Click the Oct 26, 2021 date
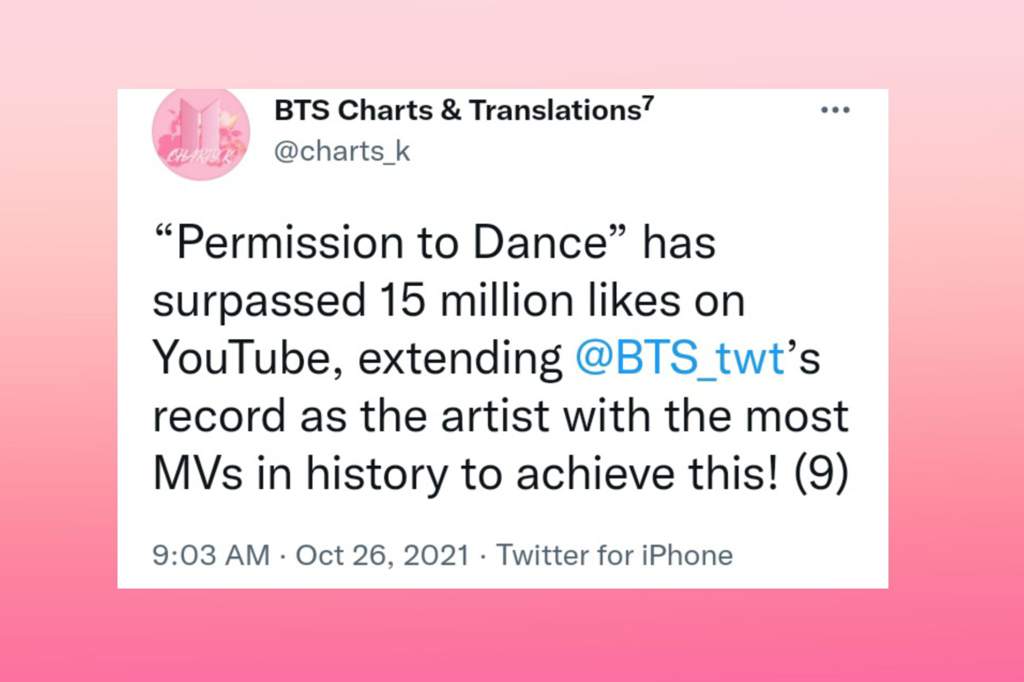 click(383, 555)
